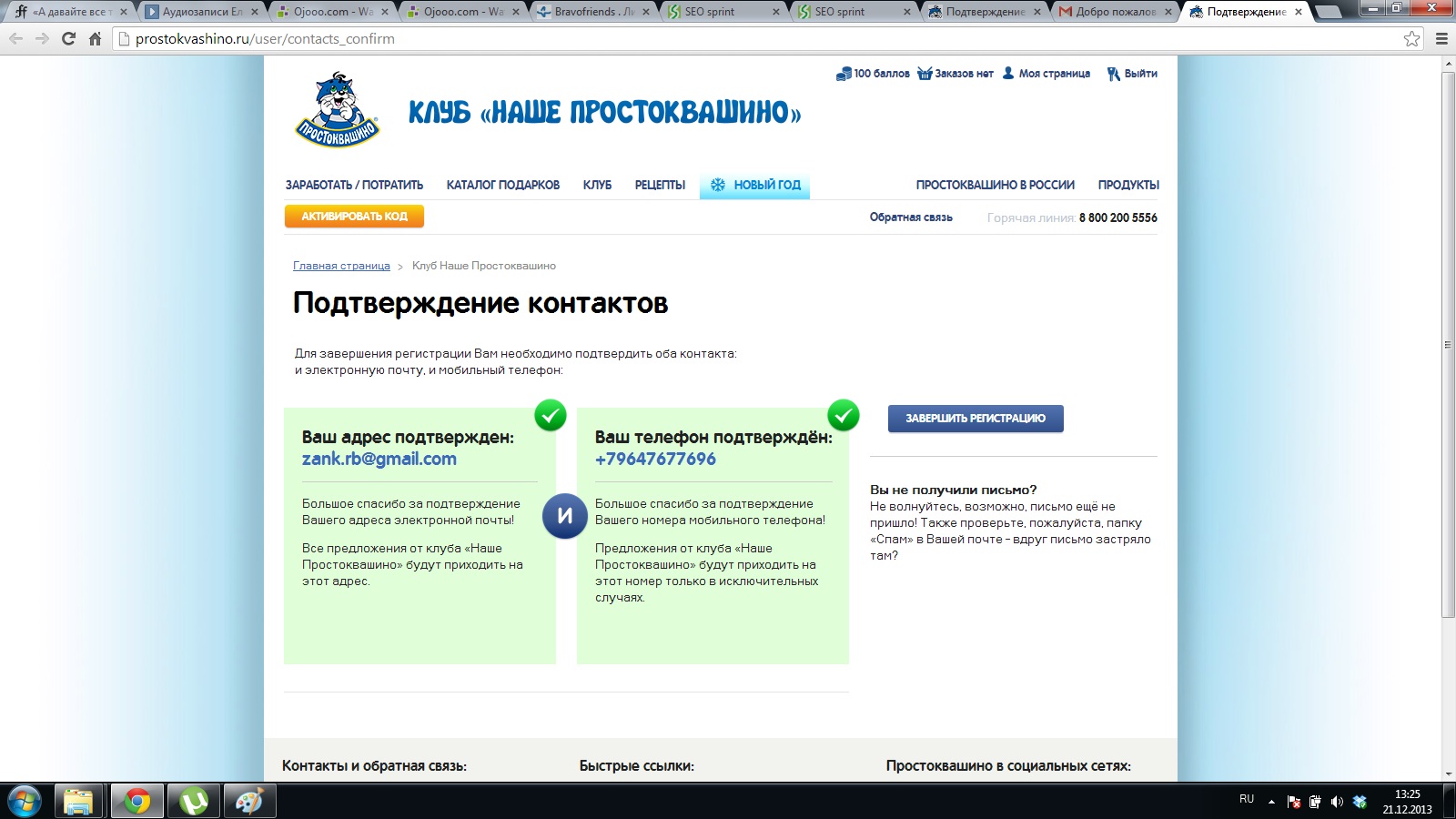
Task: Open the КЛУБ menu item
Action: click(x=597, y=185)
